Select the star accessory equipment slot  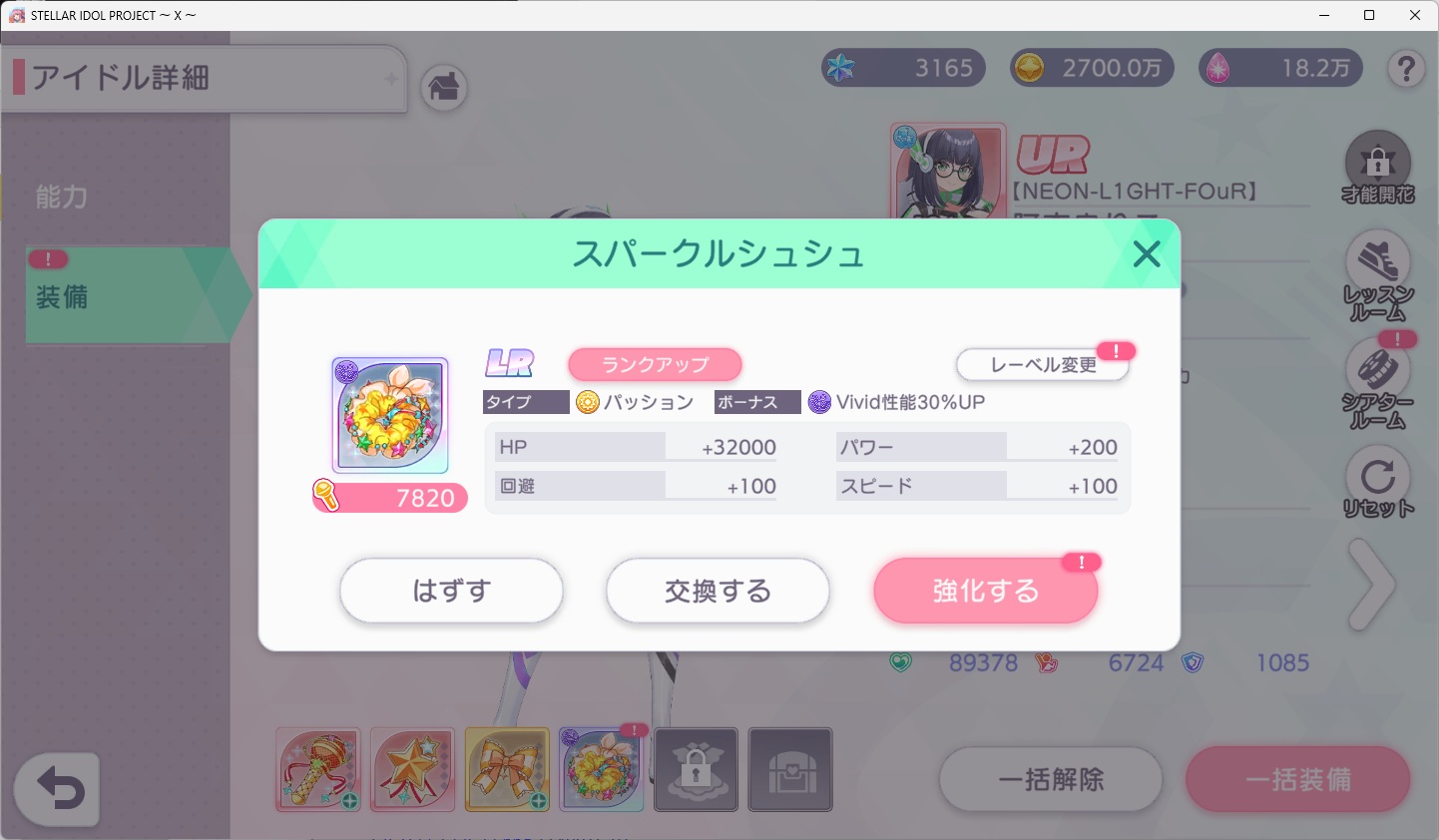[412, 769]
